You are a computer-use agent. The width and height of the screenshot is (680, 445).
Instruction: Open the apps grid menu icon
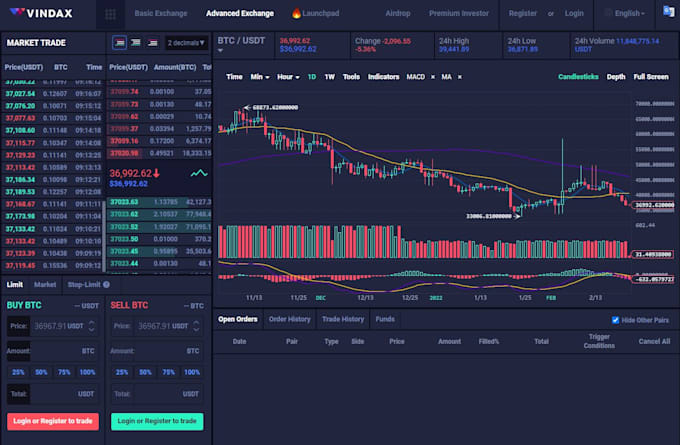pos(110,14)
